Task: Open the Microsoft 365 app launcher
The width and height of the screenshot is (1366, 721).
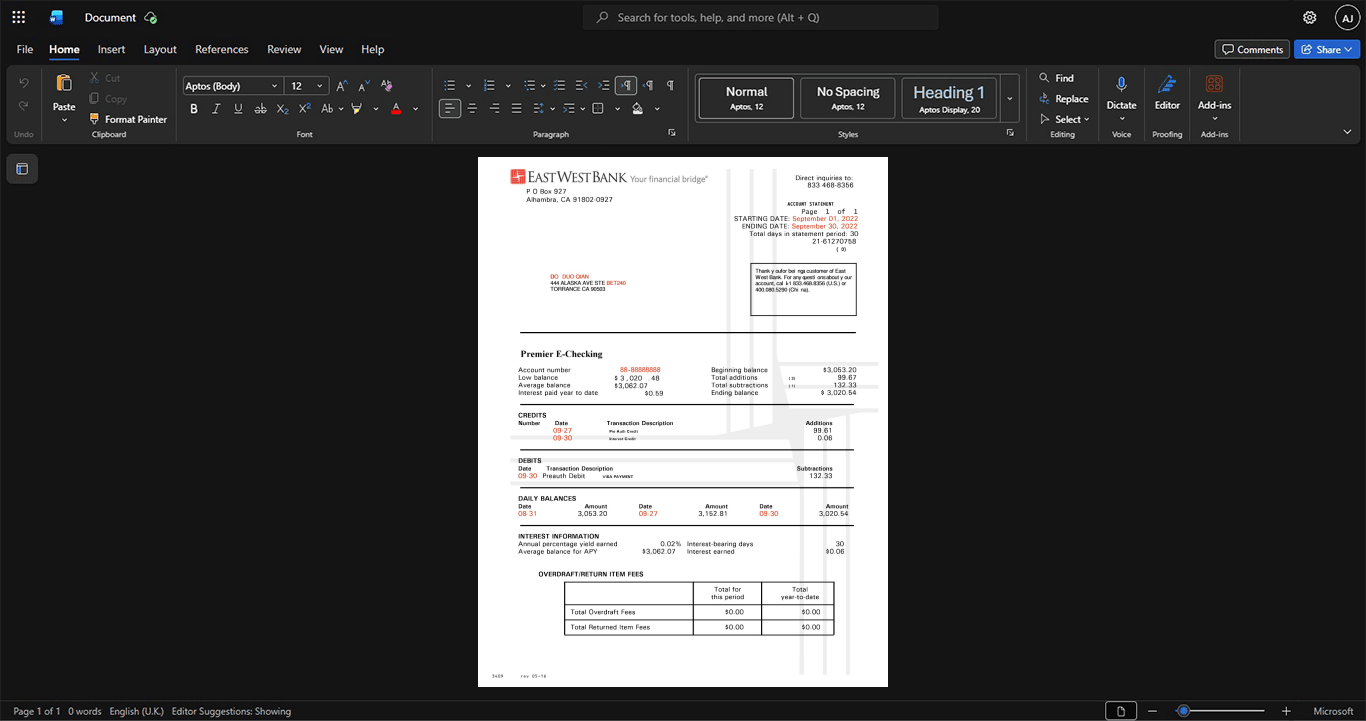Action: 18,17
